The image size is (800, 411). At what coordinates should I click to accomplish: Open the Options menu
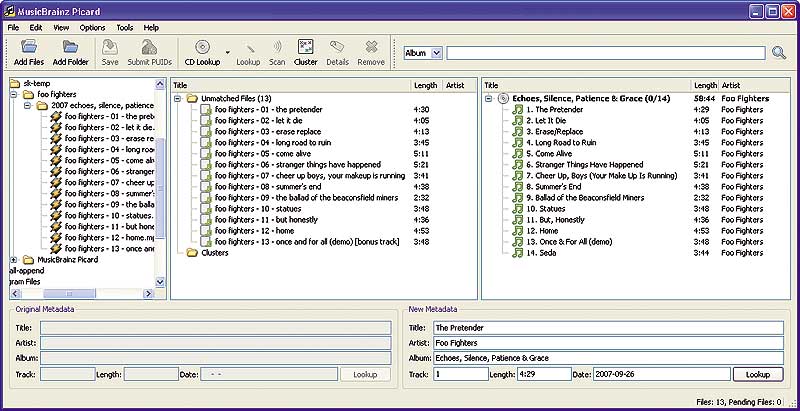[x=92, y=28]
